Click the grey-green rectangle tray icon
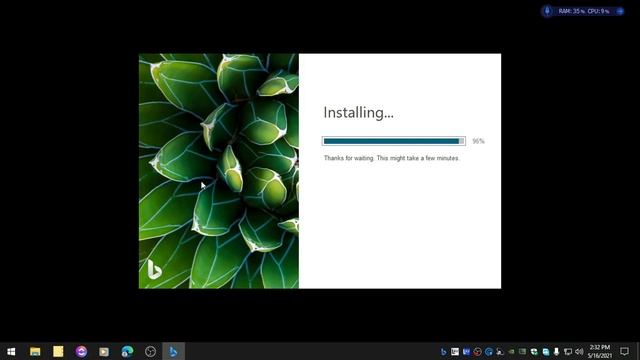The image size is (640, 360). [x=522, y=351]
